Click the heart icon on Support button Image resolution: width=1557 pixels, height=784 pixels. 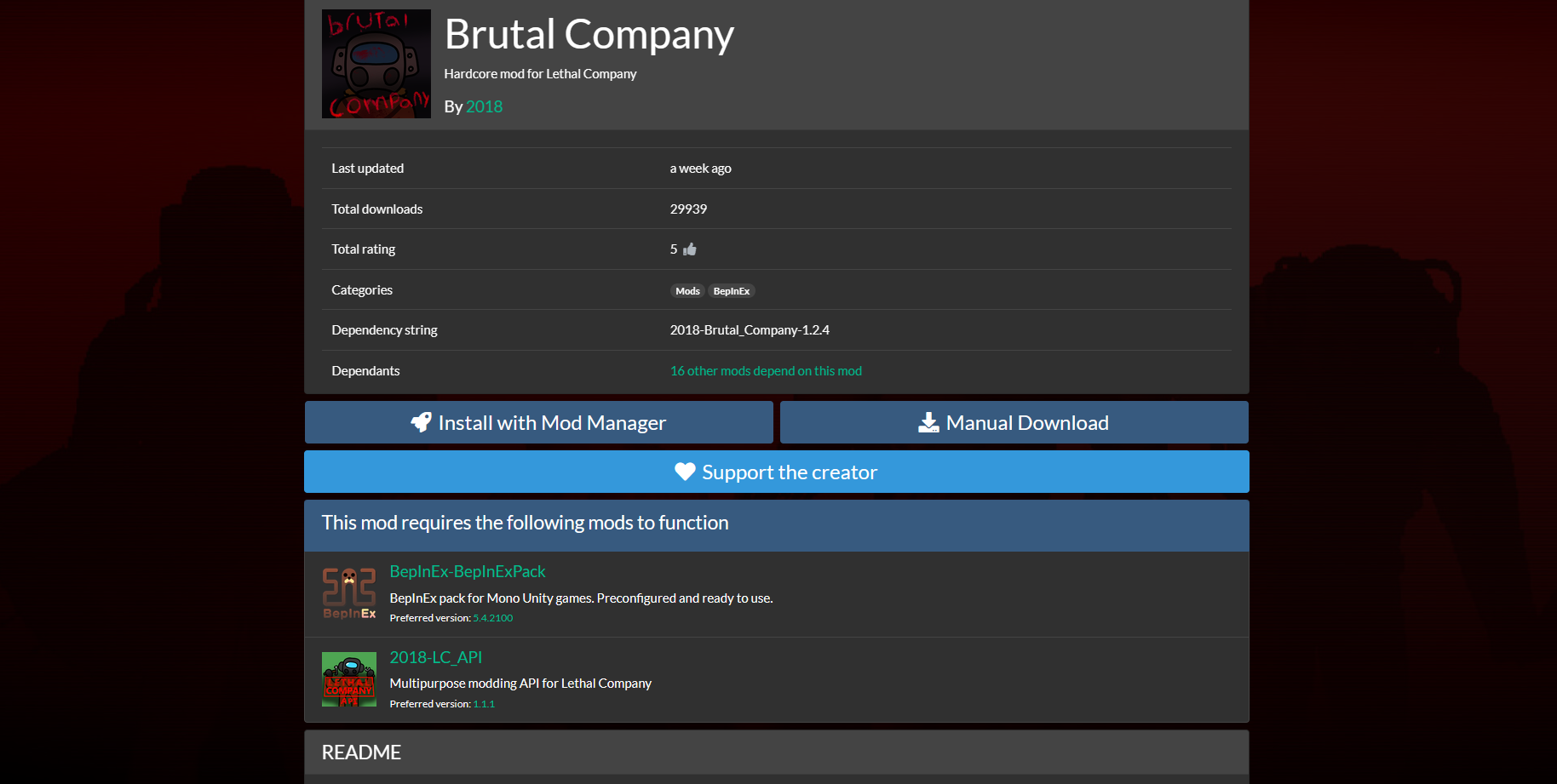pyautogui.click(x=684, y=472)
